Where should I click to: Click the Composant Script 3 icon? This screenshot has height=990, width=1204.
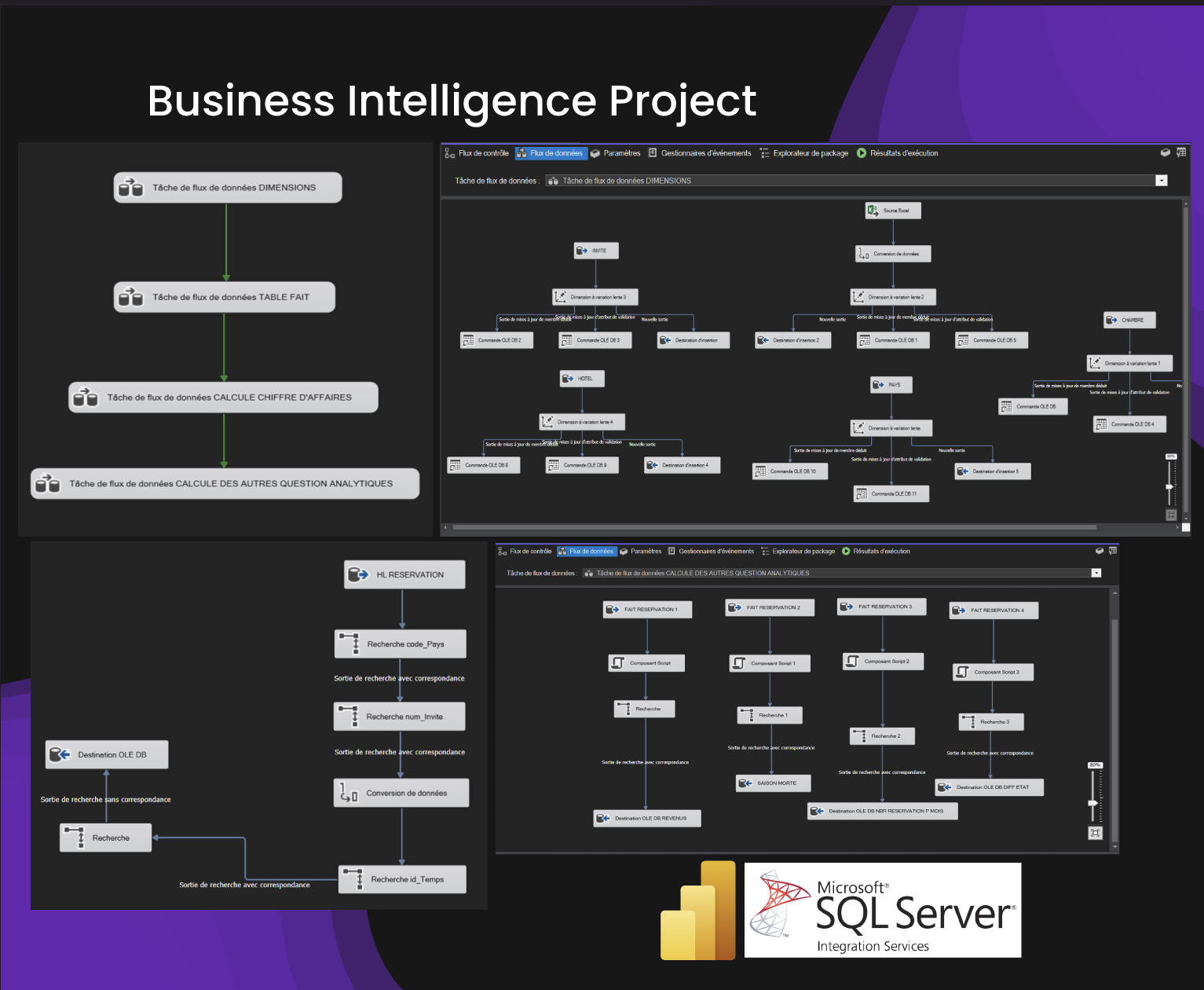(x=962, y=672)
